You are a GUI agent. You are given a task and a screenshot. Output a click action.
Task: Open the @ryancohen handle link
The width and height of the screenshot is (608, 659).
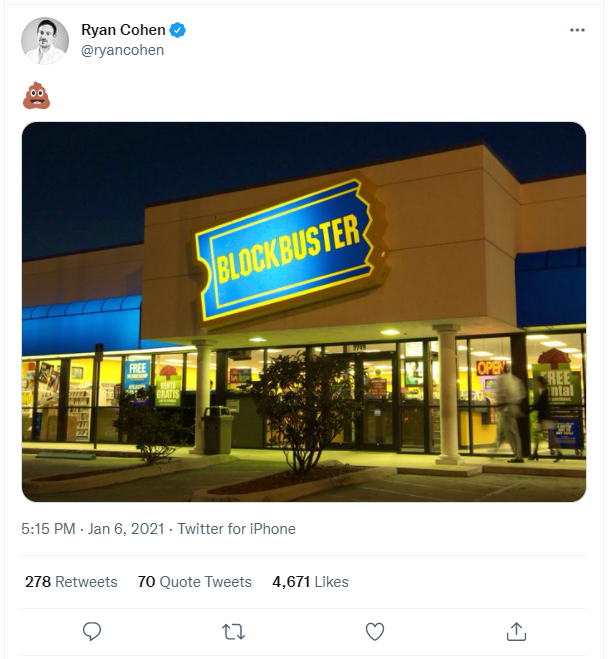point(123,50)
